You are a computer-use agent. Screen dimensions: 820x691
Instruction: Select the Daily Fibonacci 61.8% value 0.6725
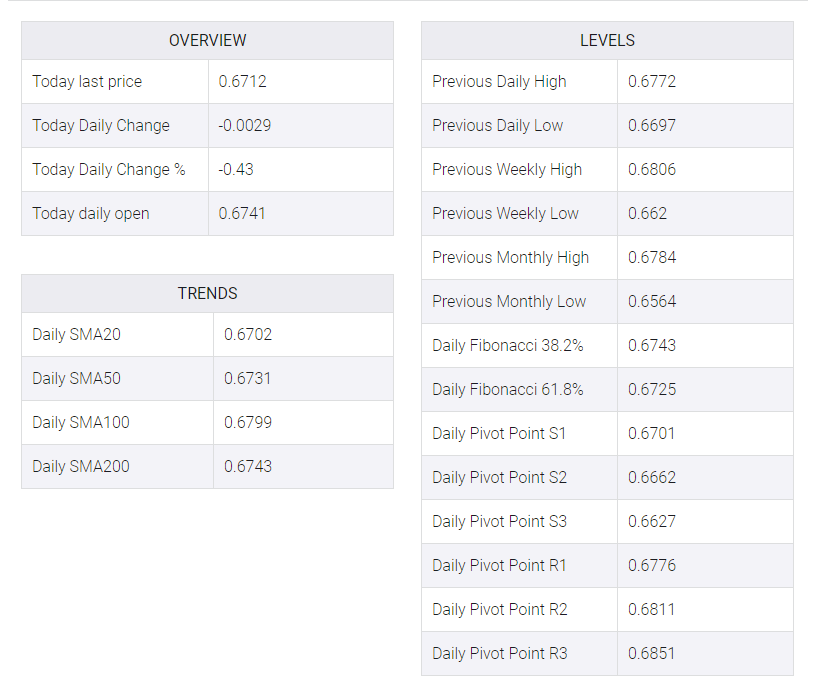pos(652,389)
